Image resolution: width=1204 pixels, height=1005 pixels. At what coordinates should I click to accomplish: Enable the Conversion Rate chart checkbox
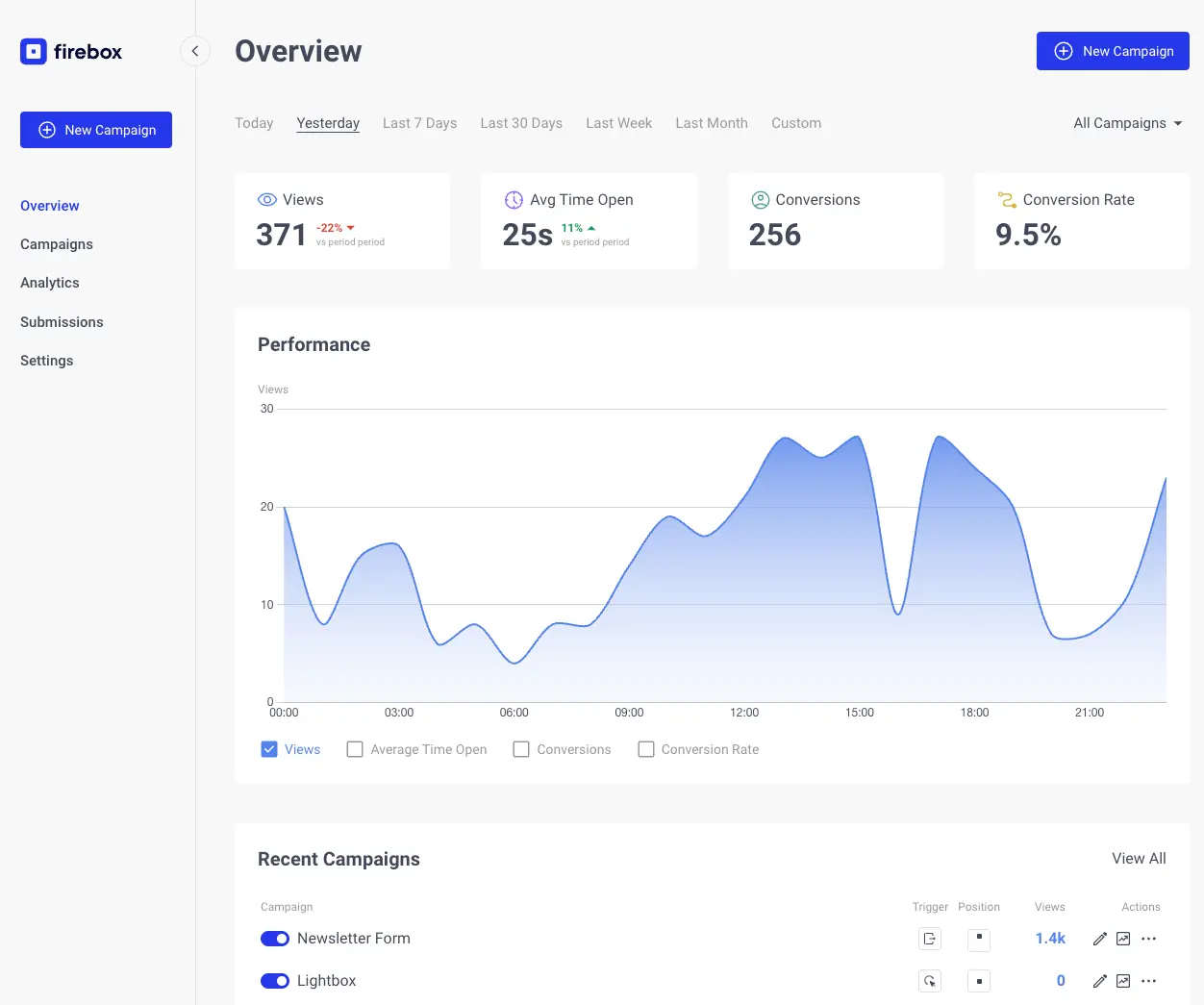pos(646,749)
